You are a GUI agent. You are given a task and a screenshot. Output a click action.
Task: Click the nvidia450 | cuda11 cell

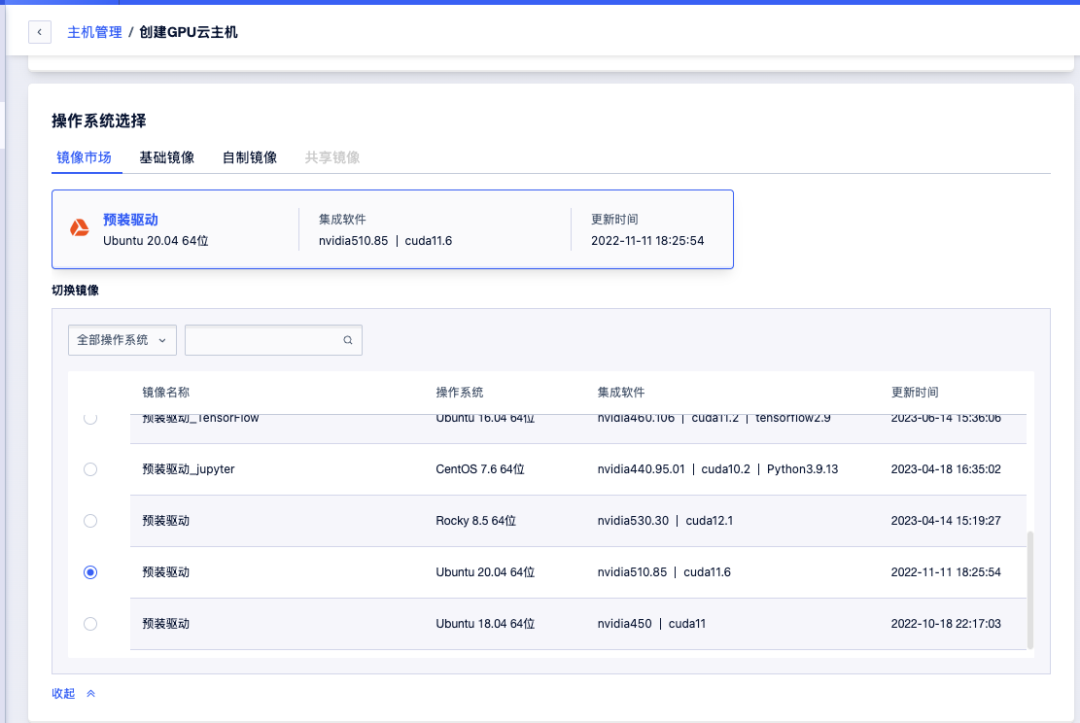click(652, 624)
